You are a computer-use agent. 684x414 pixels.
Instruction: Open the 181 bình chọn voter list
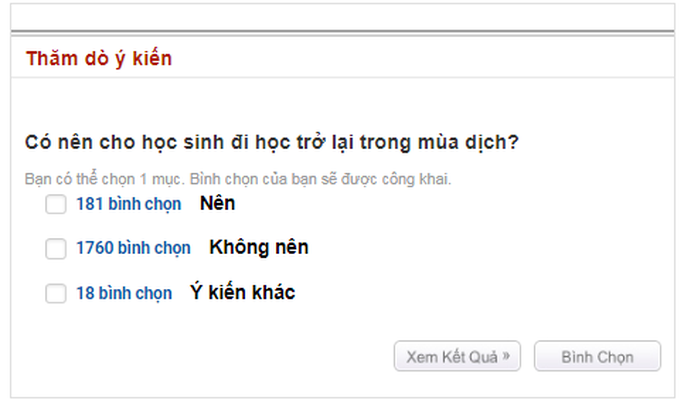[x=129, y=204]
